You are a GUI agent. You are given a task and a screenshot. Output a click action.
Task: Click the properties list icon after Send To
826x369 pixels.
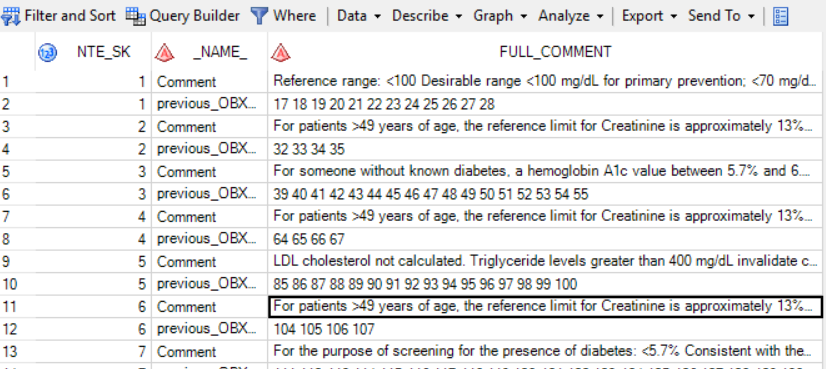pos(781,16)
